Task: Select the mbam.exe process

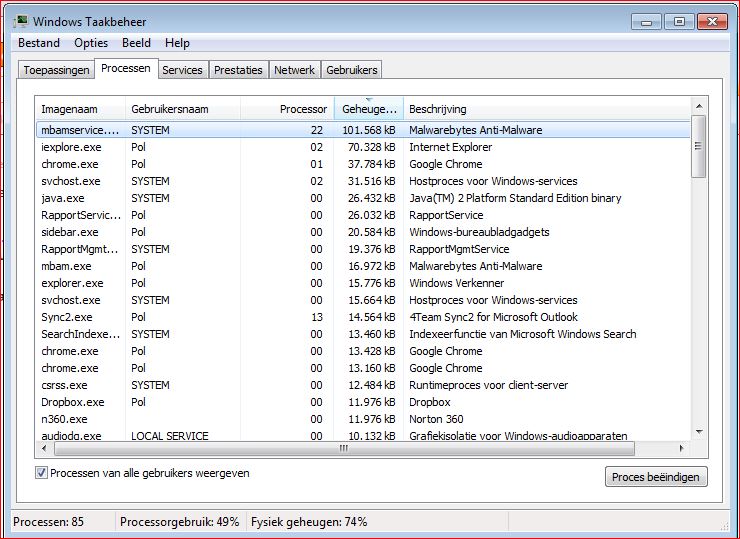Action: point(363,266)
